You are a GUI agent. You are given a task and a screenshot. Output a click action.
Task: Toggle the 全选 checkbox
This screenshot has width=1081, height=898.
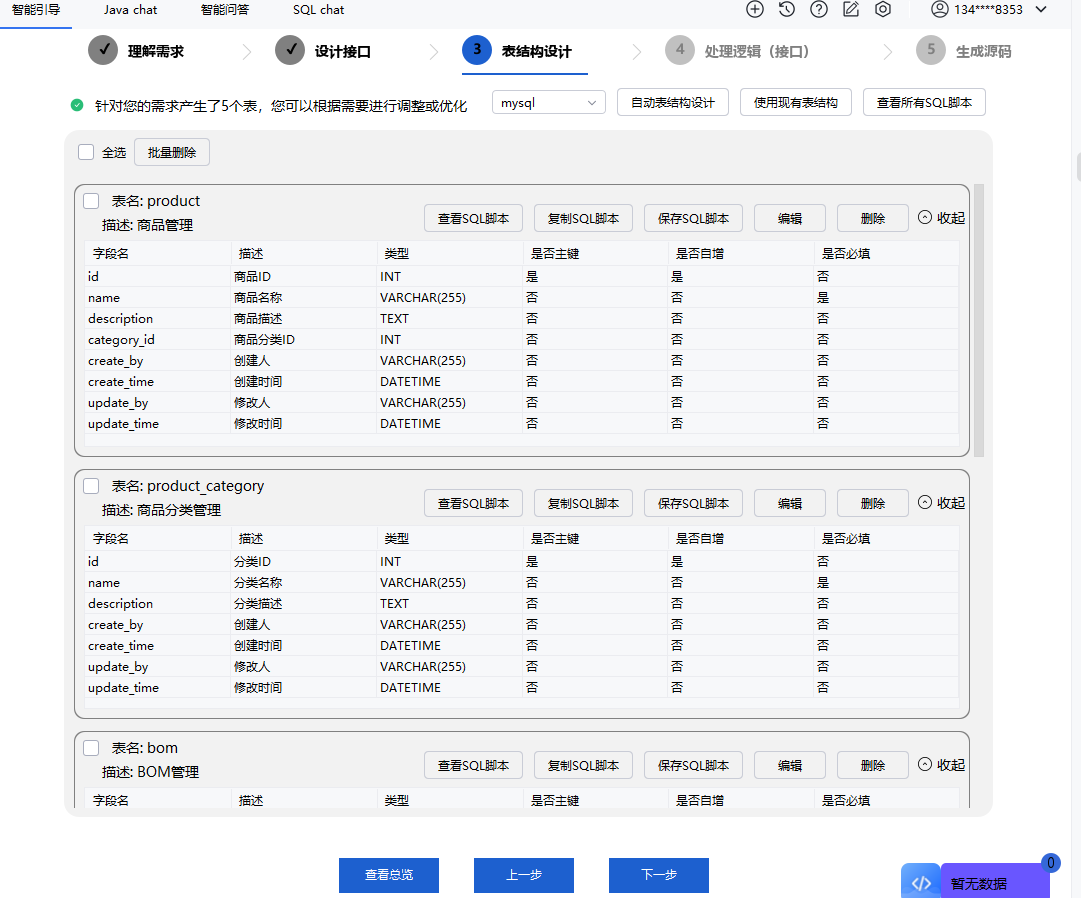[x=85, y=152]
